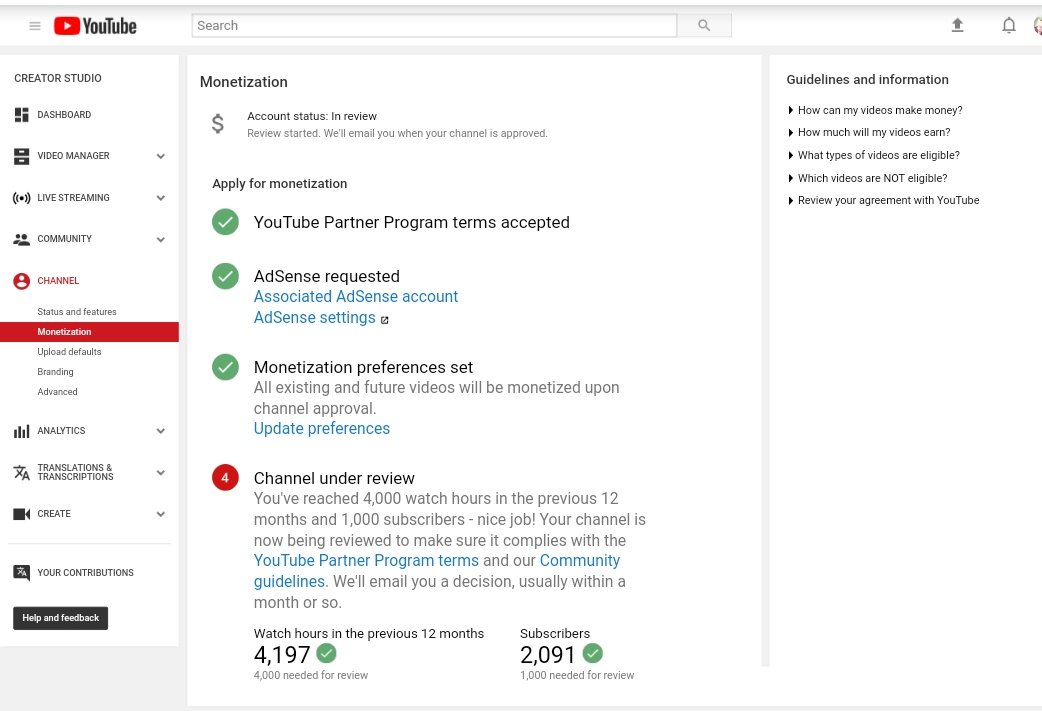This screenshot has height=711, width=1042.
Task: Click the 'Channel under review' heading
Action: [334, 478]
